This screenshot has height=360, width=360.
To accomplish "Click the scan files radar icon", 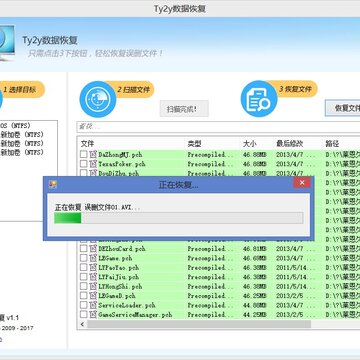I will [98, 99].
